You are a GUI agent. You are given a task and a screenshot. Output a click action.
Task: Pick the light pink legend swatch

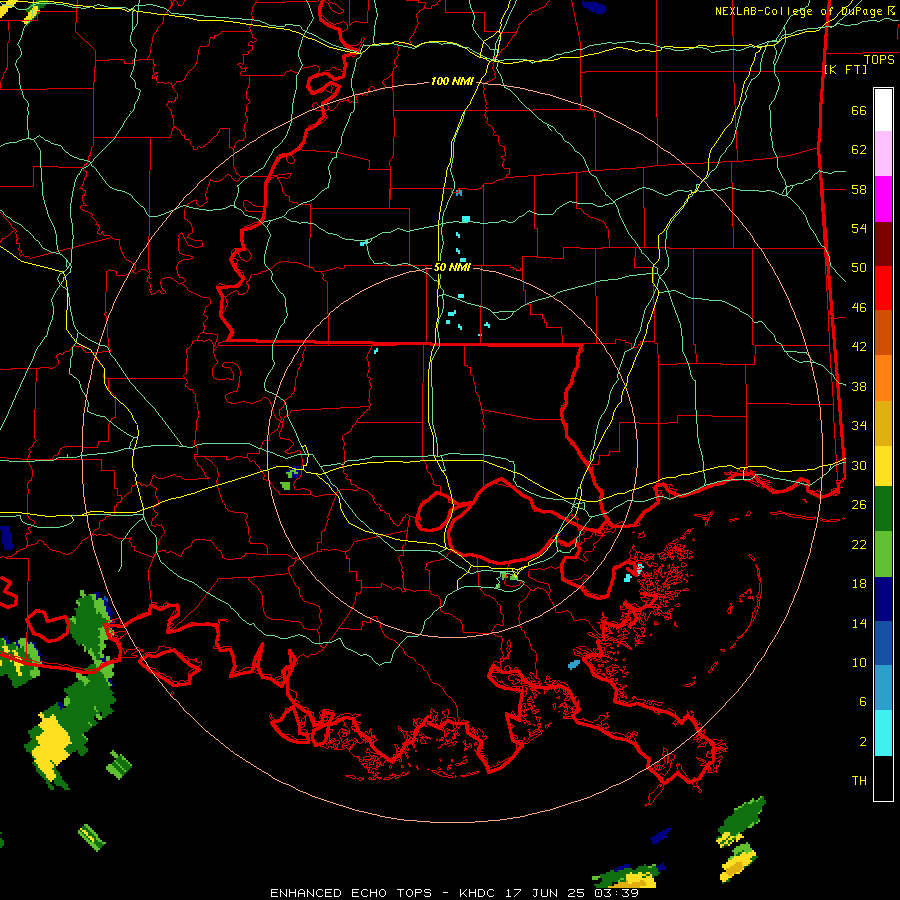click(883, 154)
